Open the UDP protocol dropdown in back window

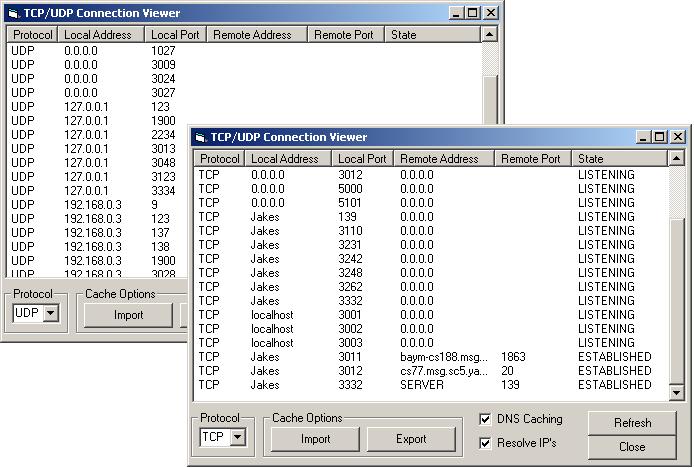coord(51,314)
